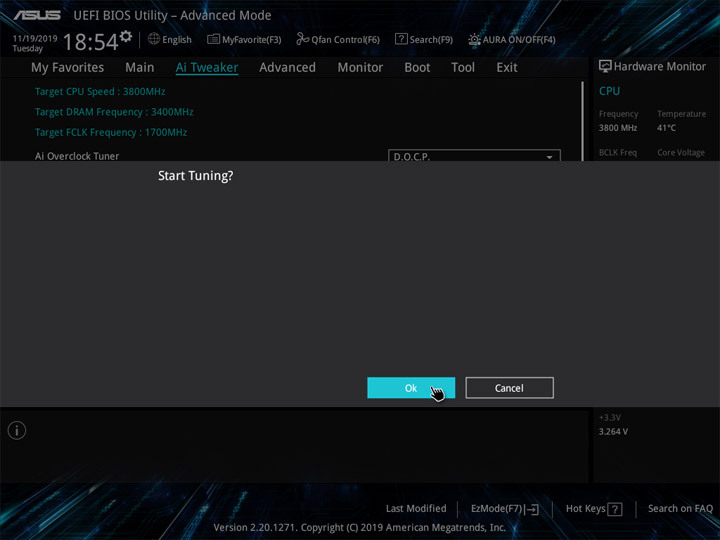Click the BCLK Freq label
The height and width of the screenshot is (540, 720).
click(618, 152)
